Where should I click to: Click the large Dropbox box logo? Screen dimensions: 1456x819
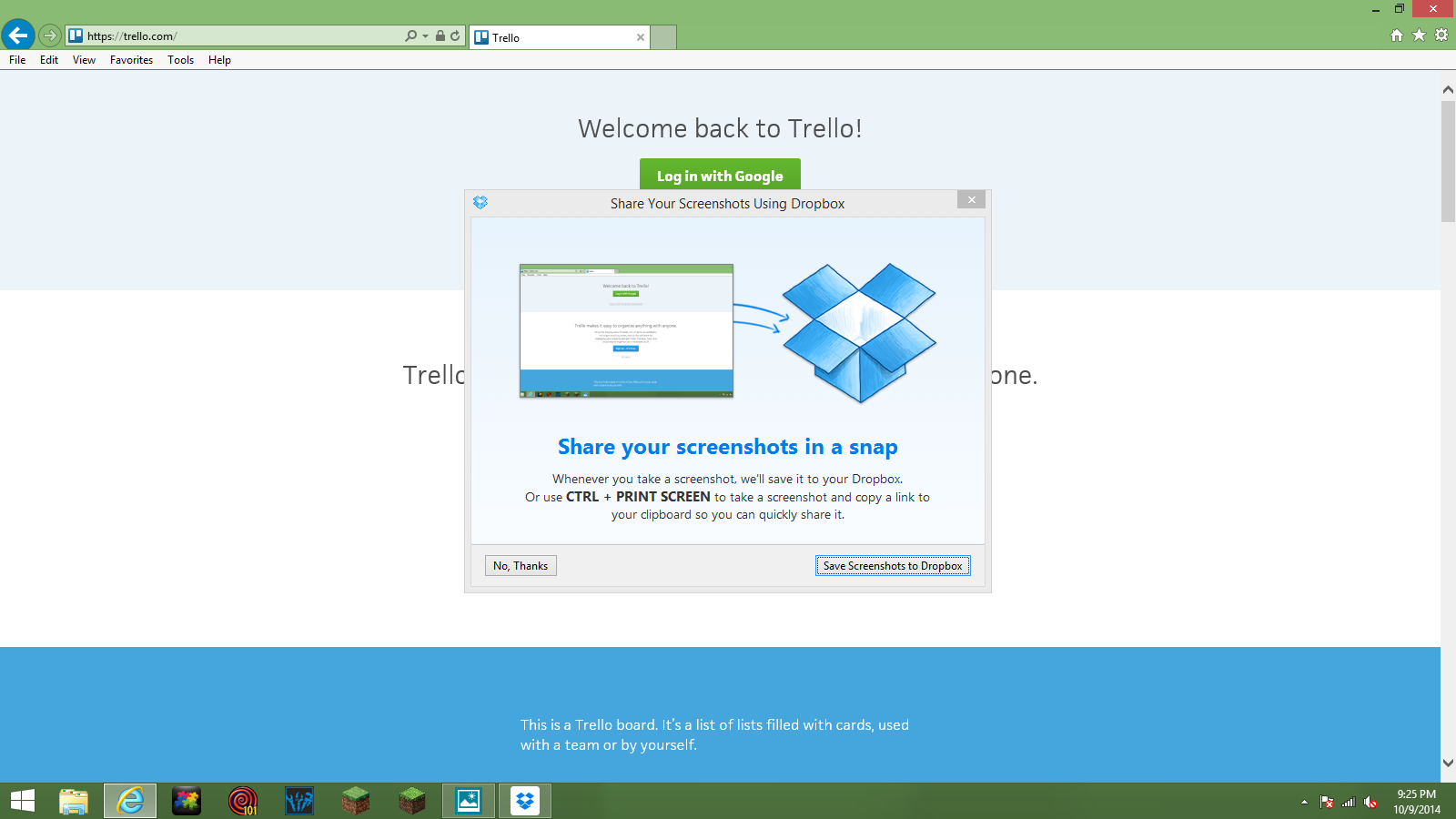click(859, 332)
